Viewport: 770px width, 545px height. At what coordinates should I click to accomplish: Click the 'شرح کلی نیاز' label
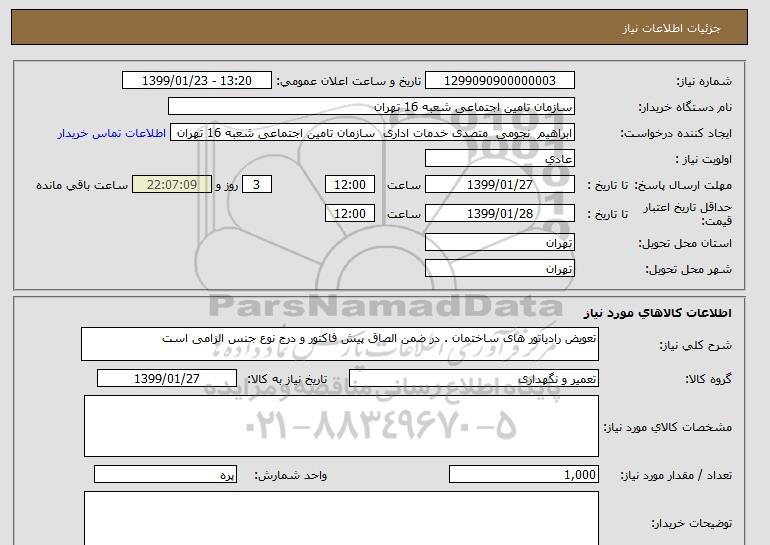[x=695, y=345]
